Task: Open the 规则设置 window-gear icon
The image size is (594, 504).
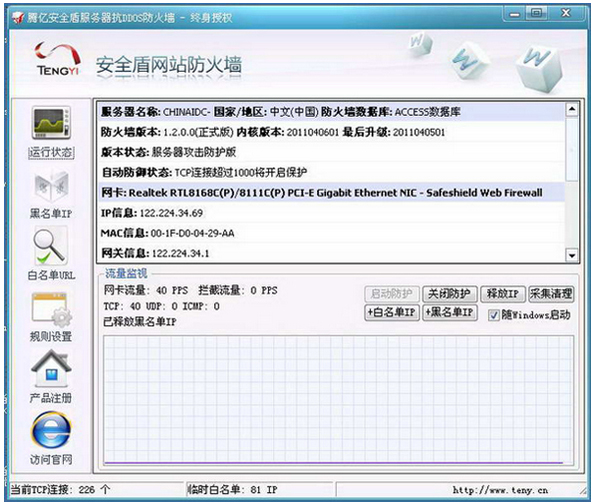Action: 52,309
